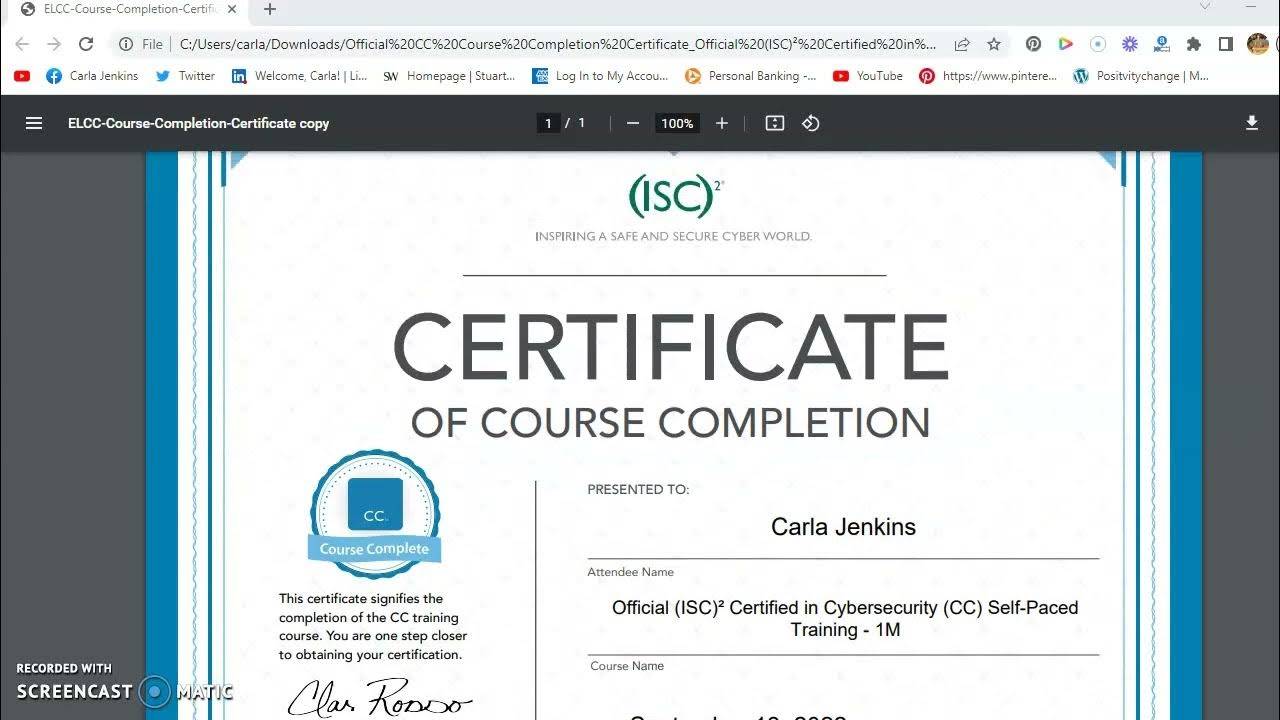Screen dimensions: 1280x720
Task: Click the PDF page number field
Action: pyautogui.click(x=547, y=123)
